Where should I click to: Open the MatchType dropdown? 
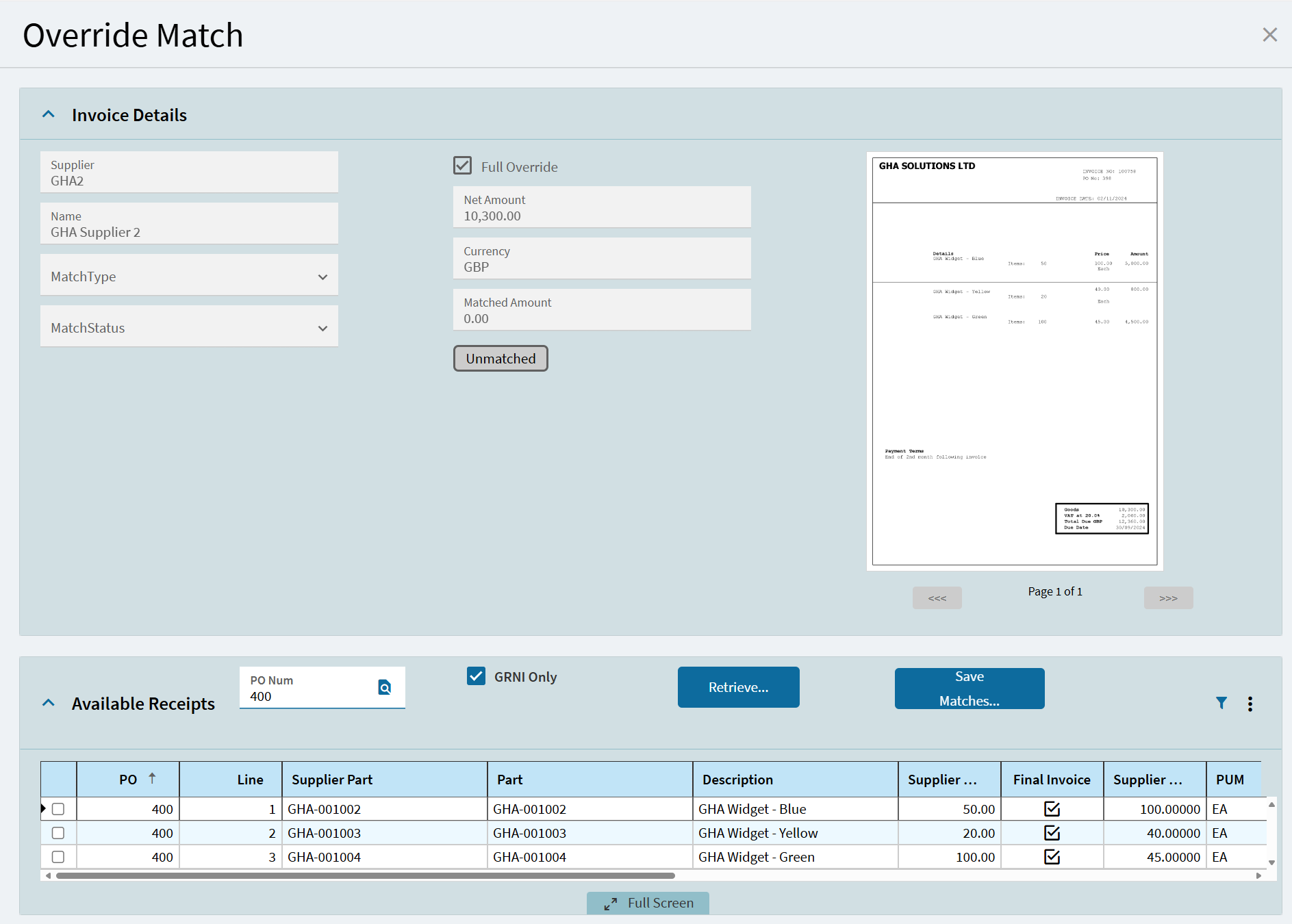point(189,276)
